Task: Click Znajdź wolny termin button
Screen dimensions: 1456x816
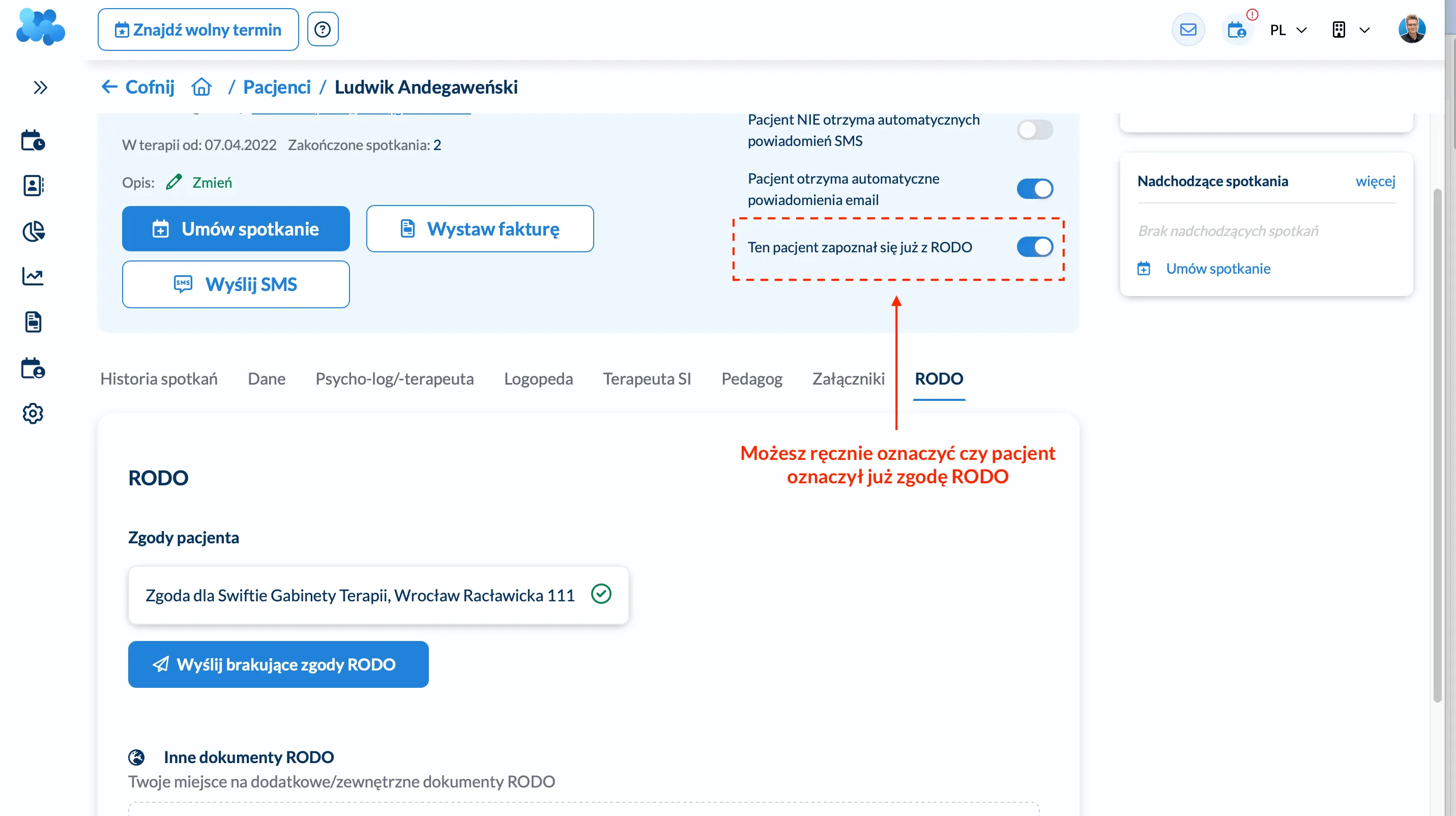Action: [x=198, y=30]
